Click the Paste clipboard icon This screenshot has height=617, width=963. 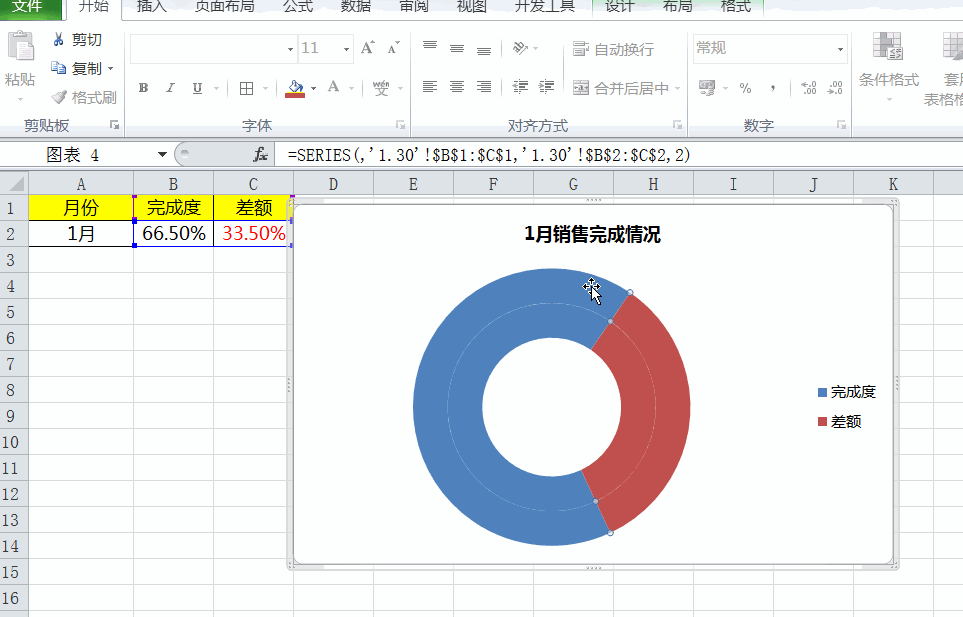pyautogui.click(x=20, y=48)
